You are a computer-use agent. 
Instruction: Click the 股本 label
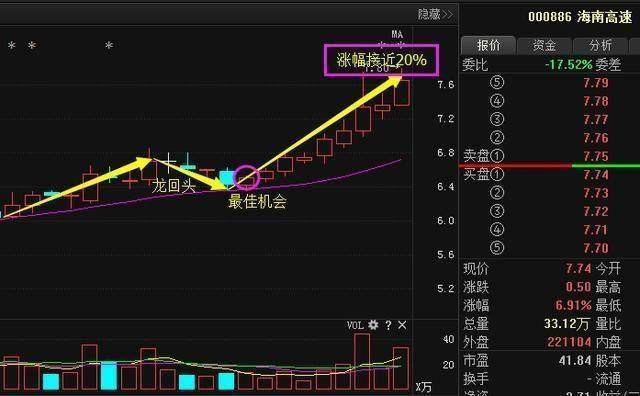point(608,360)
